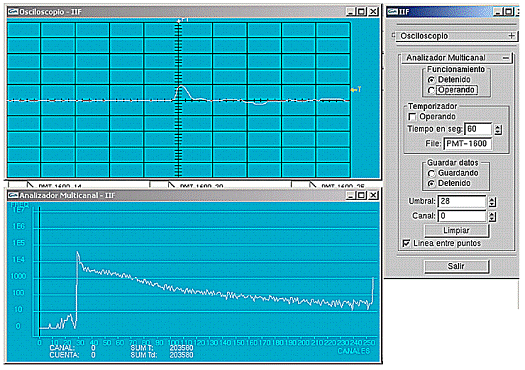Select Guardando under Guardar datos
Screen dimensions: 525x370
point(431,173)
